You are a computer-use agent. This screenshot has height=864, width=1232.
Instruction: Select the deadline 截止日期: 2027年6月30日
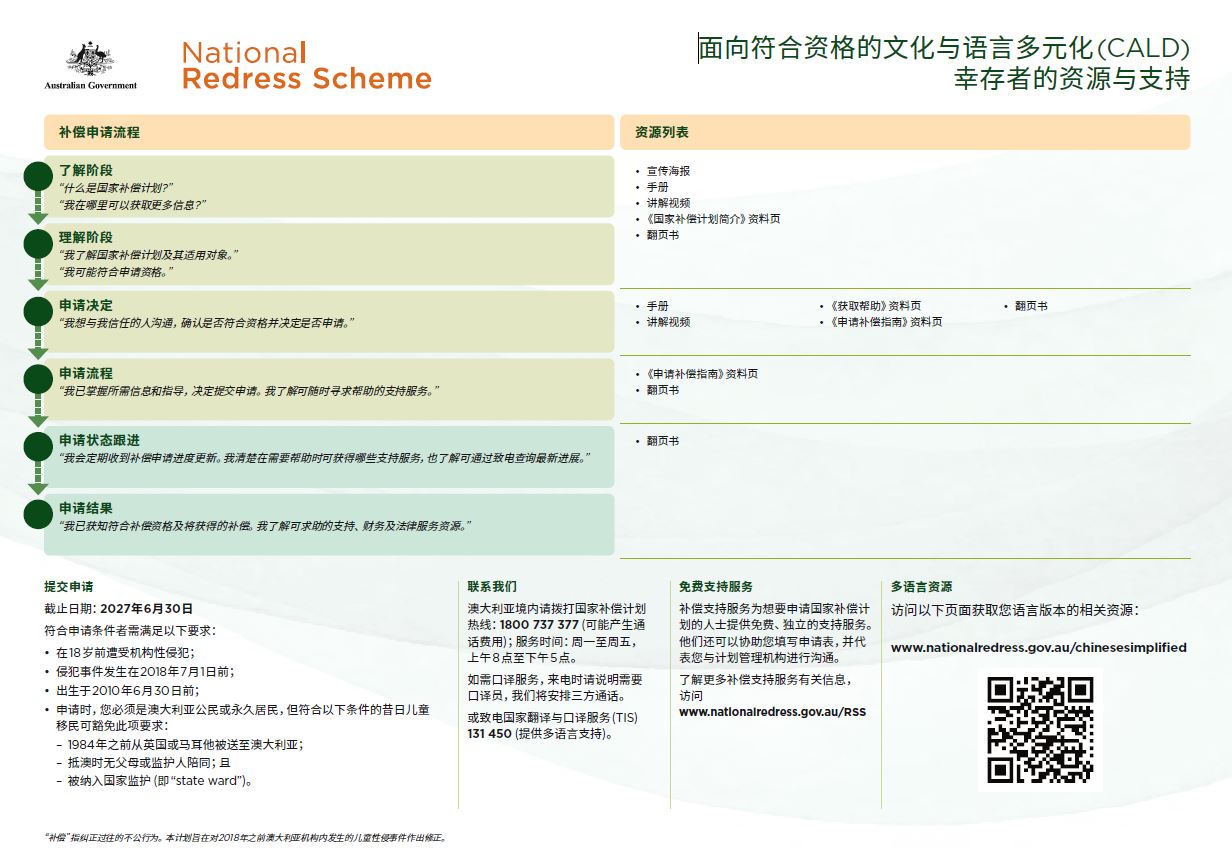(119, 608)
